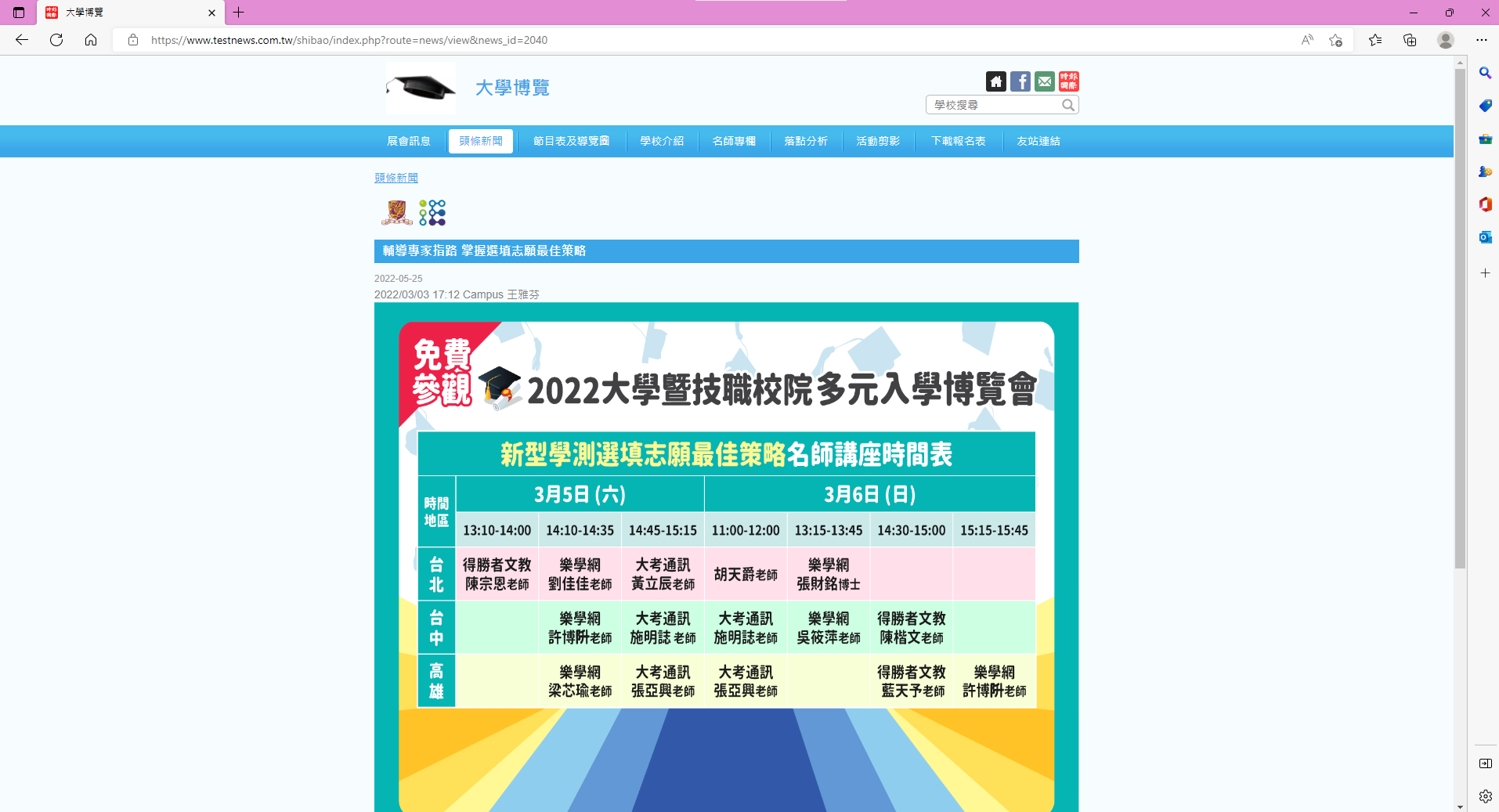
Task: Close the 大學博覽 tab
Action: coord(211,13)
